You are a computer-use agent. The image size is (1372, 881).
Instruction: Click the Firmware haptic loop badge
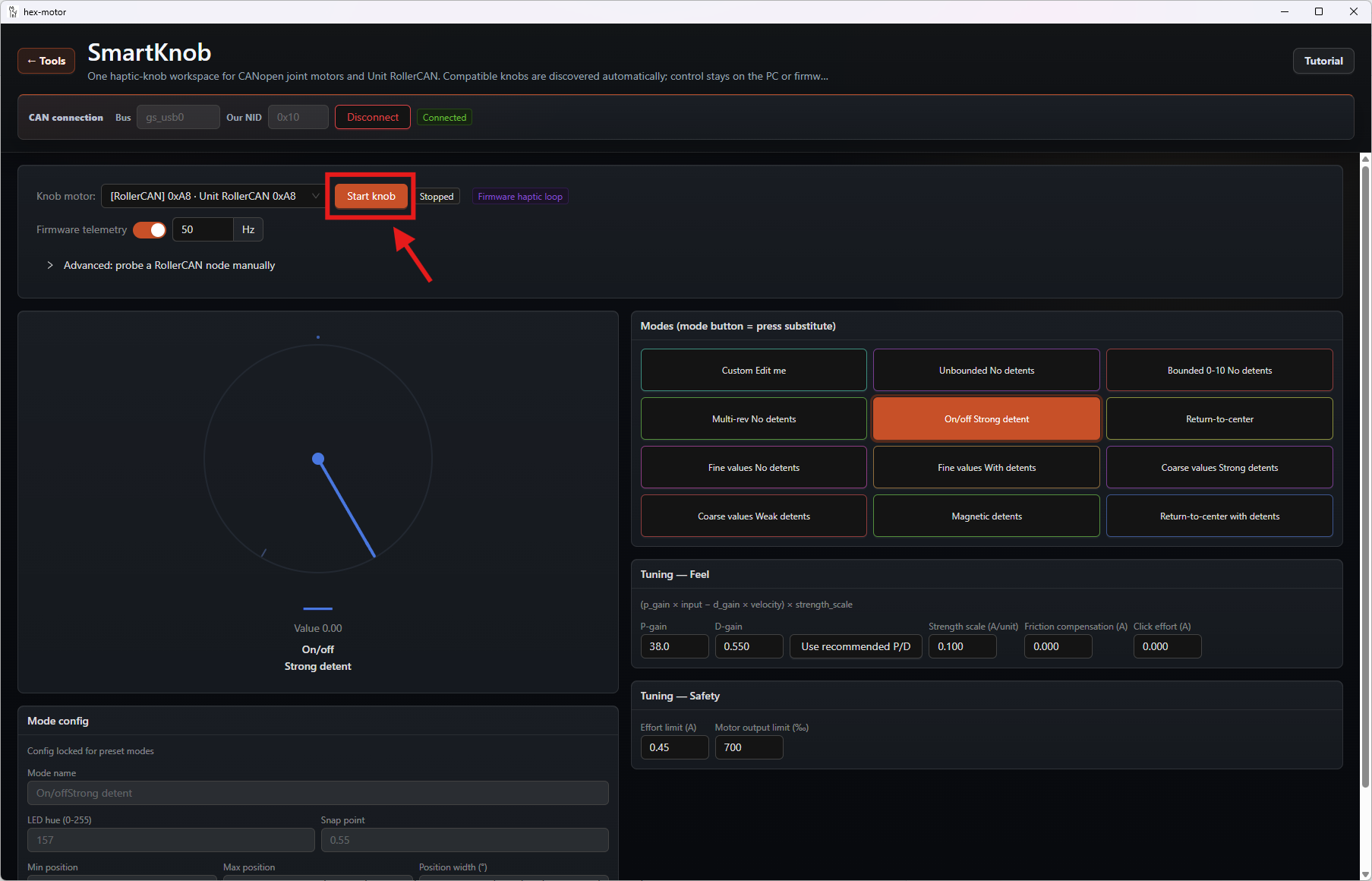520,196
